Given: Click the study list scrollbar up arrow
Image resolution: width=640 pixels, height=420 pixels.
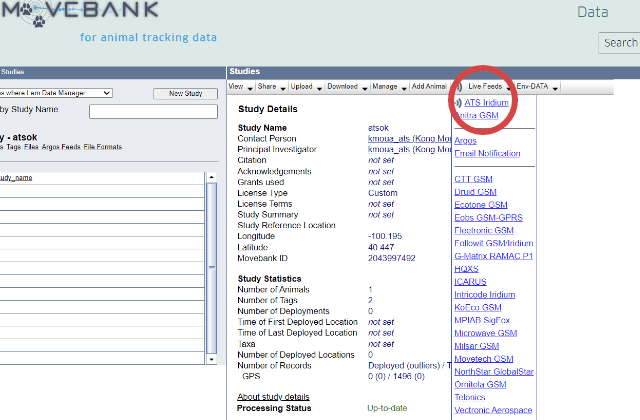Looking at the screenshot, I should coord(211,177).
